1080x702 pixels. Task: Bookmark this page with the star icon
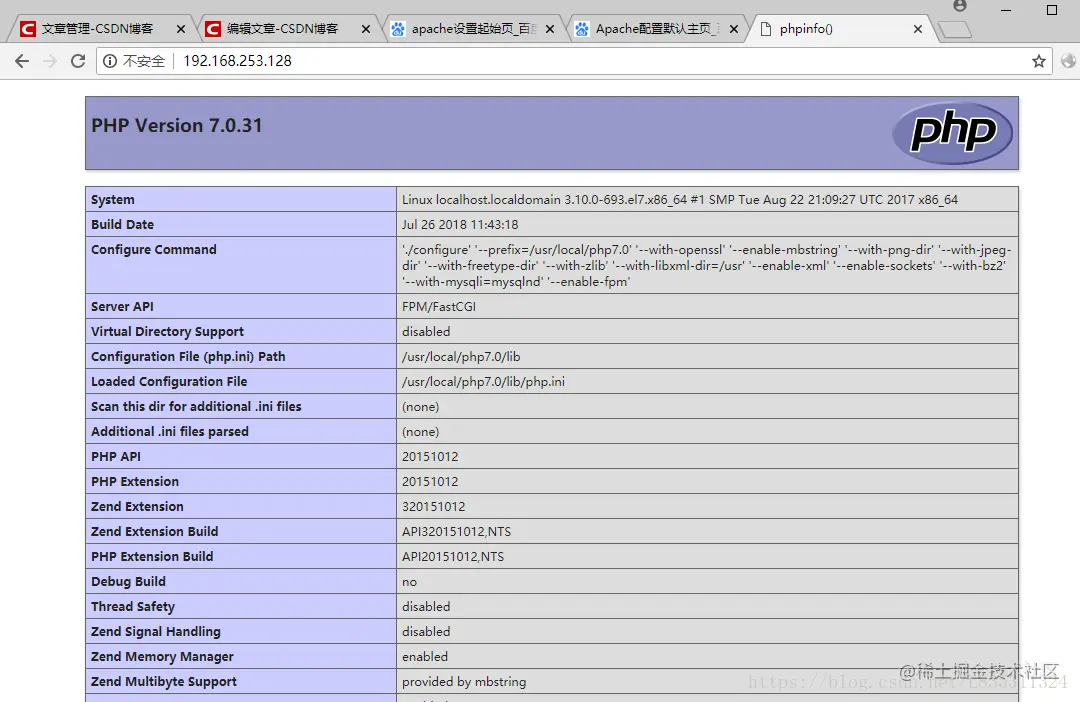point(1039,61)
